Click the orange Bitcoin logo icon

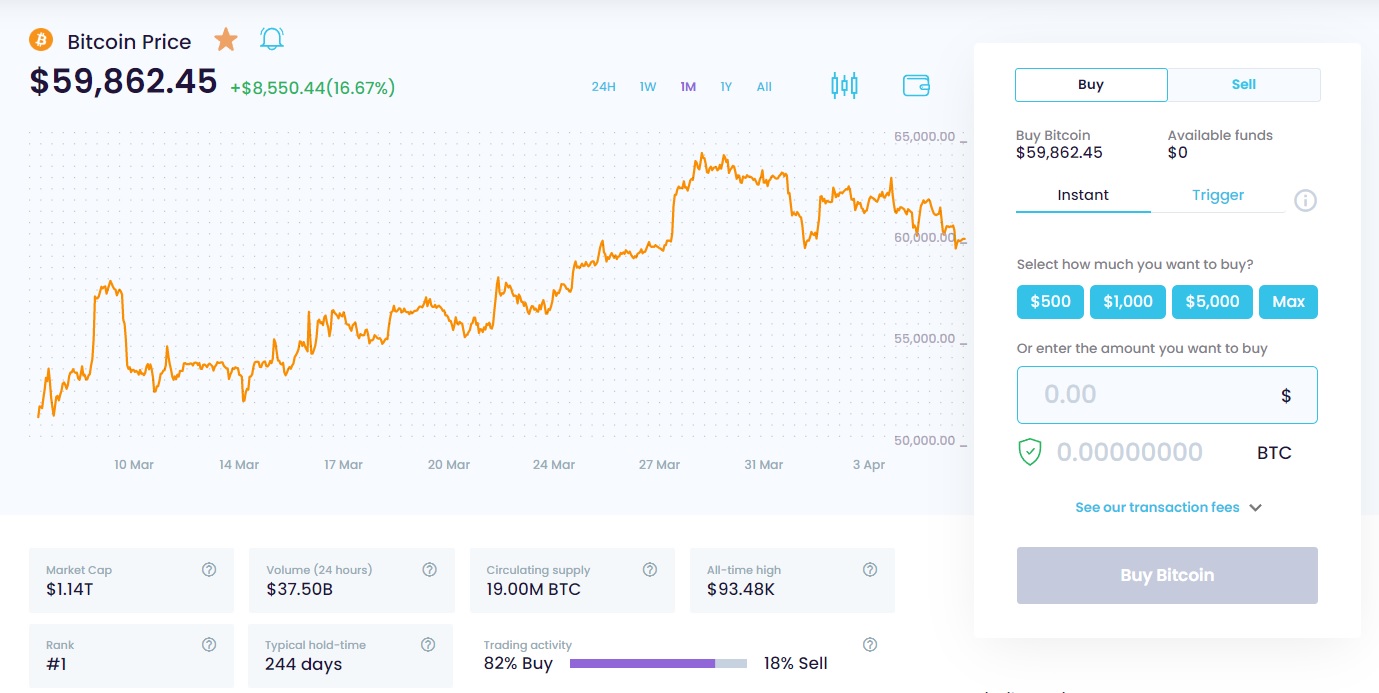[41, 40]
